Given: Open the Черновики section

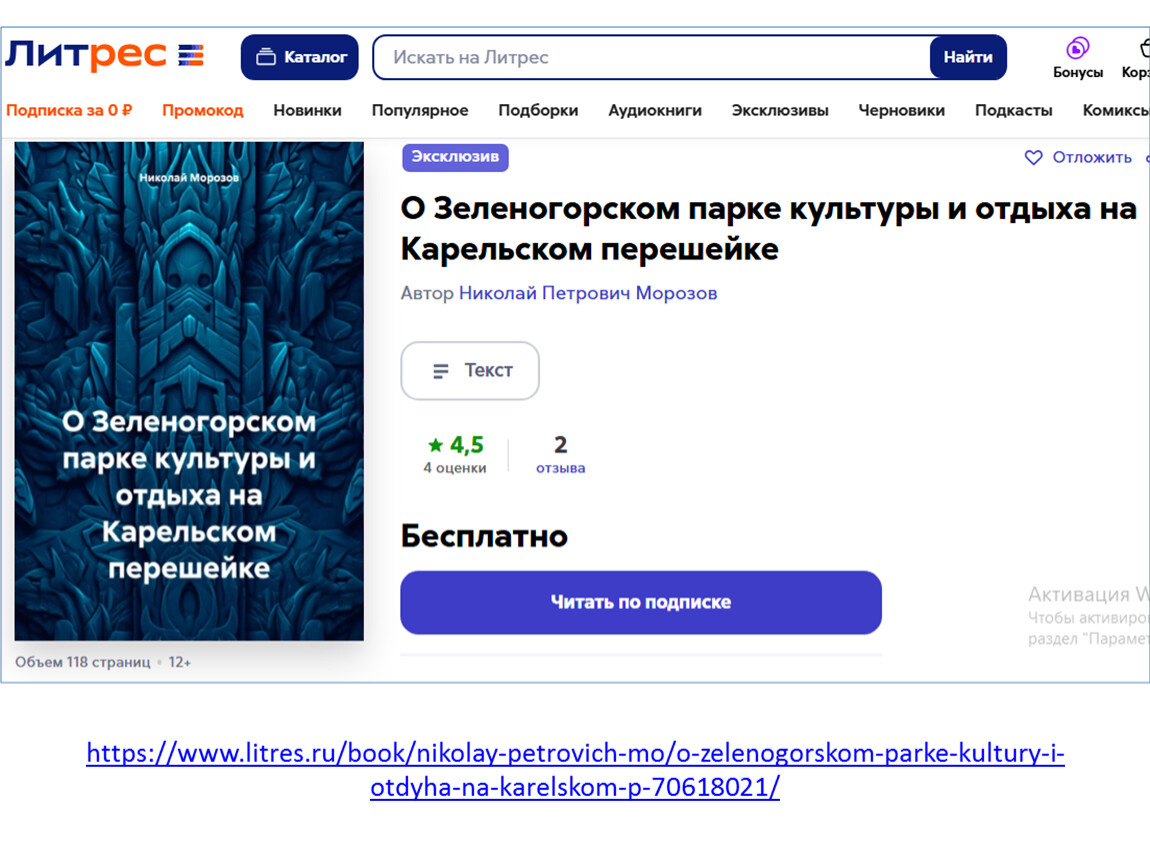Looking at the screenshot, I should tap(901, 110).
